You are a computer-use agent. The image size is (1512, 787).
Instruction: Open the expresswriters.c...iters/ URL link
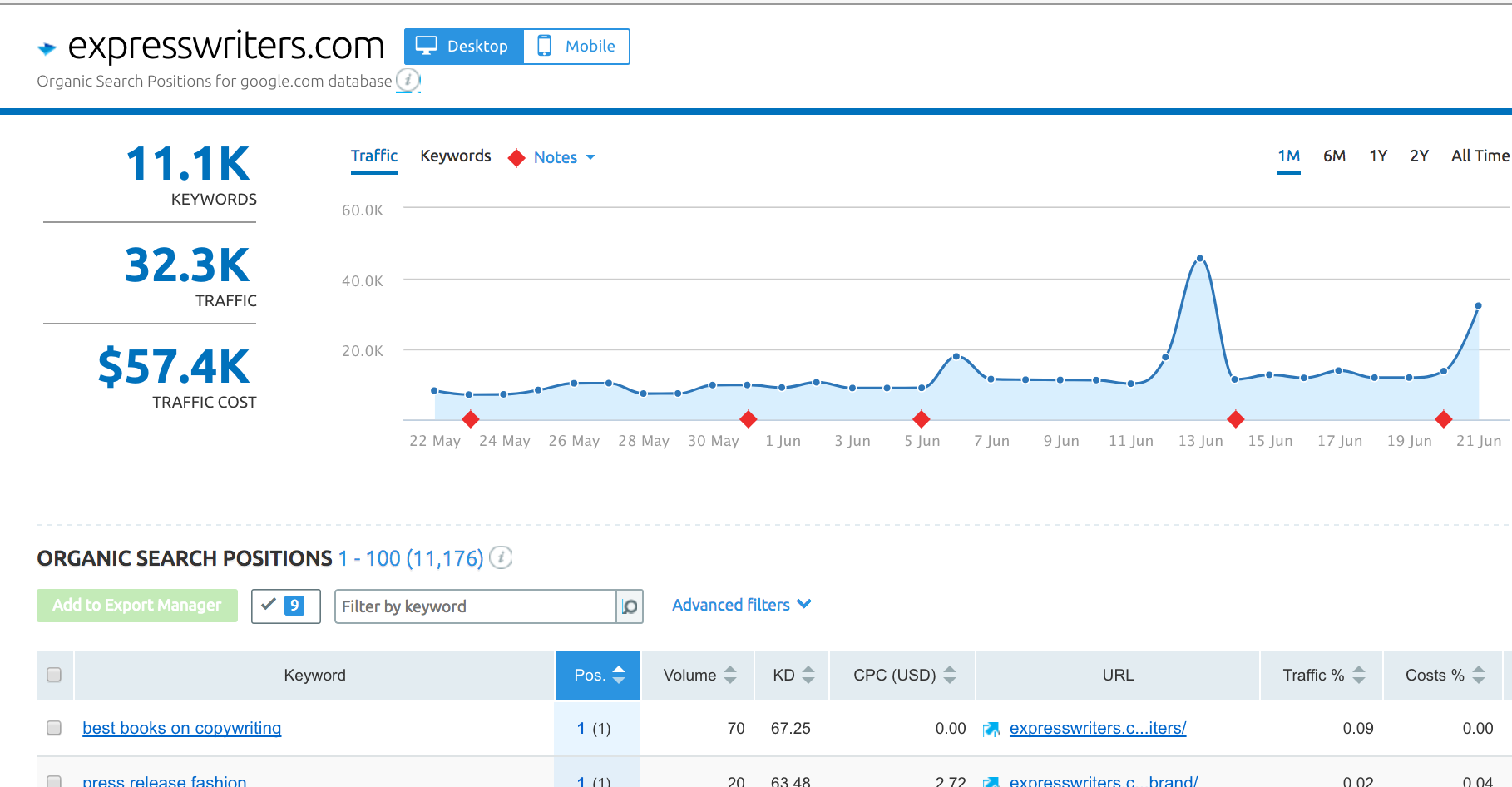[x=1098, y=728]
